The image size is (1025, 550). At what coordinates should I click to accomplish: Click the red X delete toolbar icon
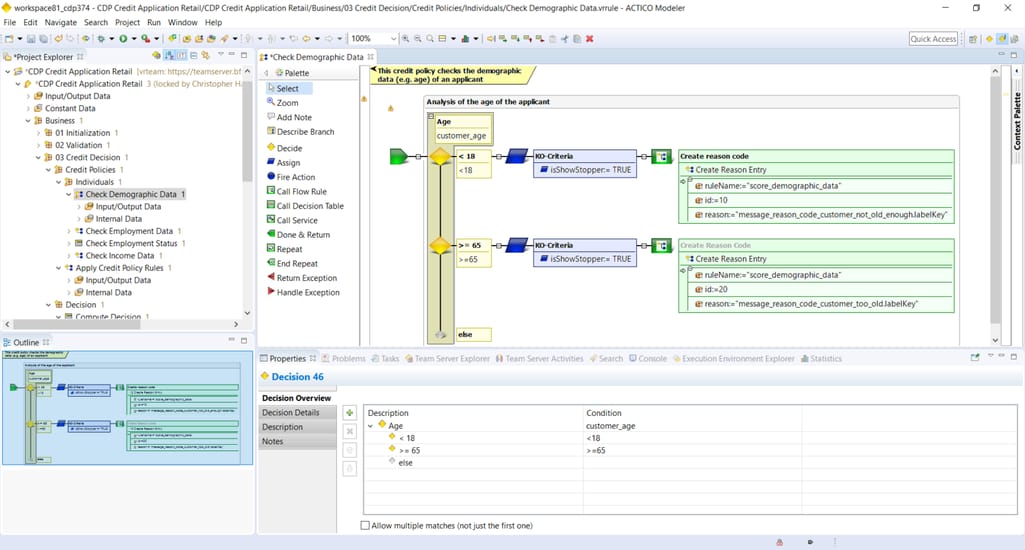point(590,39)
